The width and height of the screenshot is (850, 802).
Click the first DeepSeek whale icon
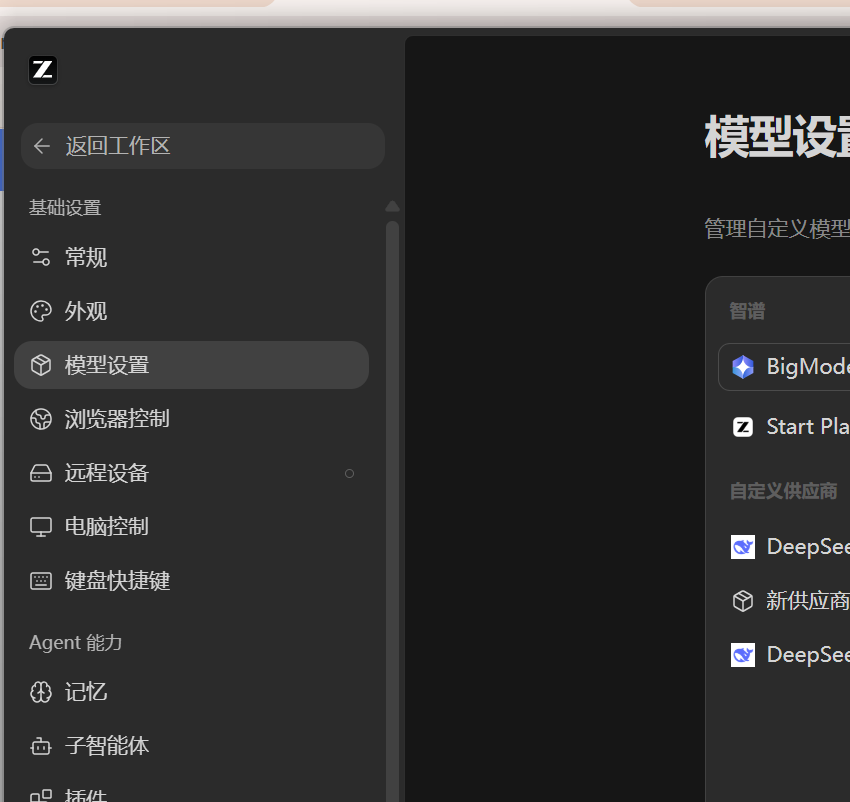point(743,547)
